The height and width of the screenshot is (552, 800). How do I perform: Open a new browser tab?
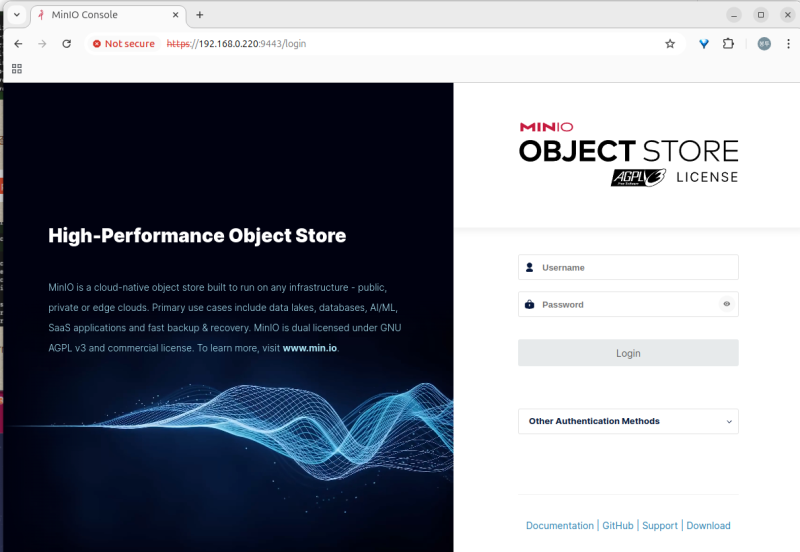point(199,15)
